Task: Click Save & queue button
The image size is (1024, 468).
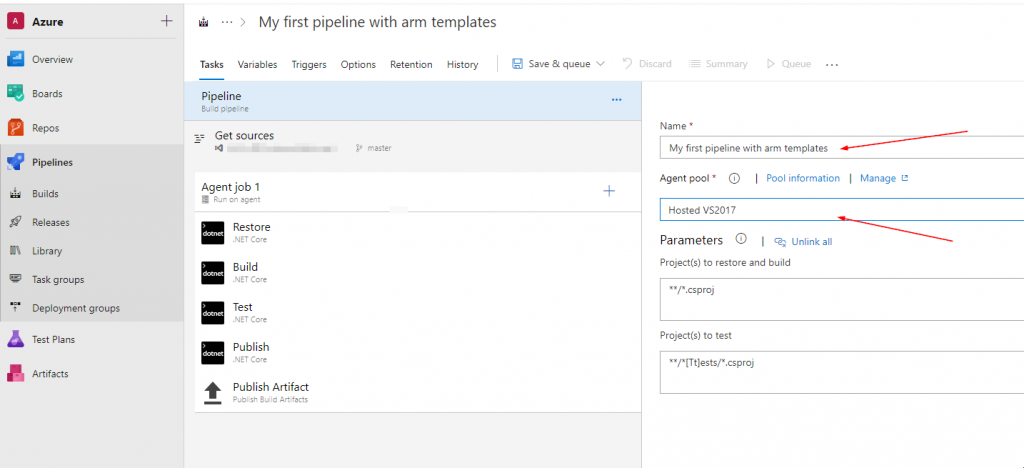Action: click(x=551, y=64)
